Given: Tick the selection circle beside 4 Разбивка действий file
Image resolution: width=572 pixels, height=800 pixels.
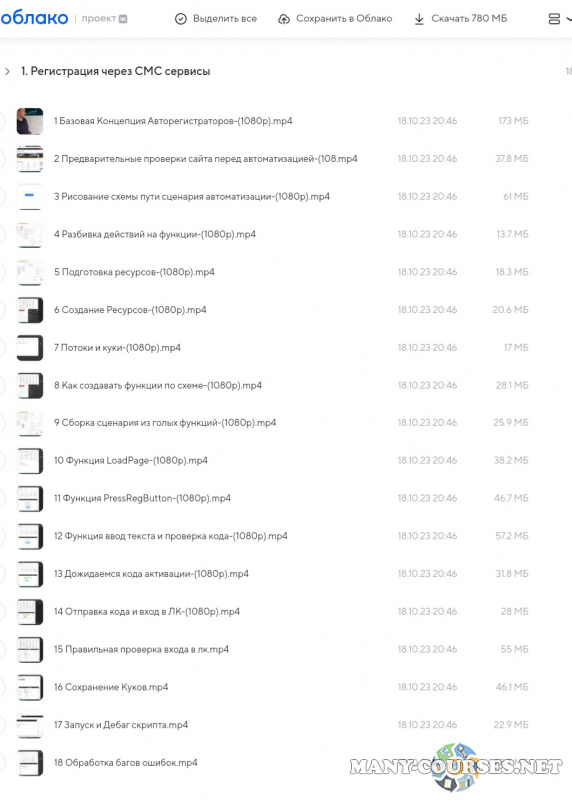Looking at the screenshot, I should tap(2, 234).
